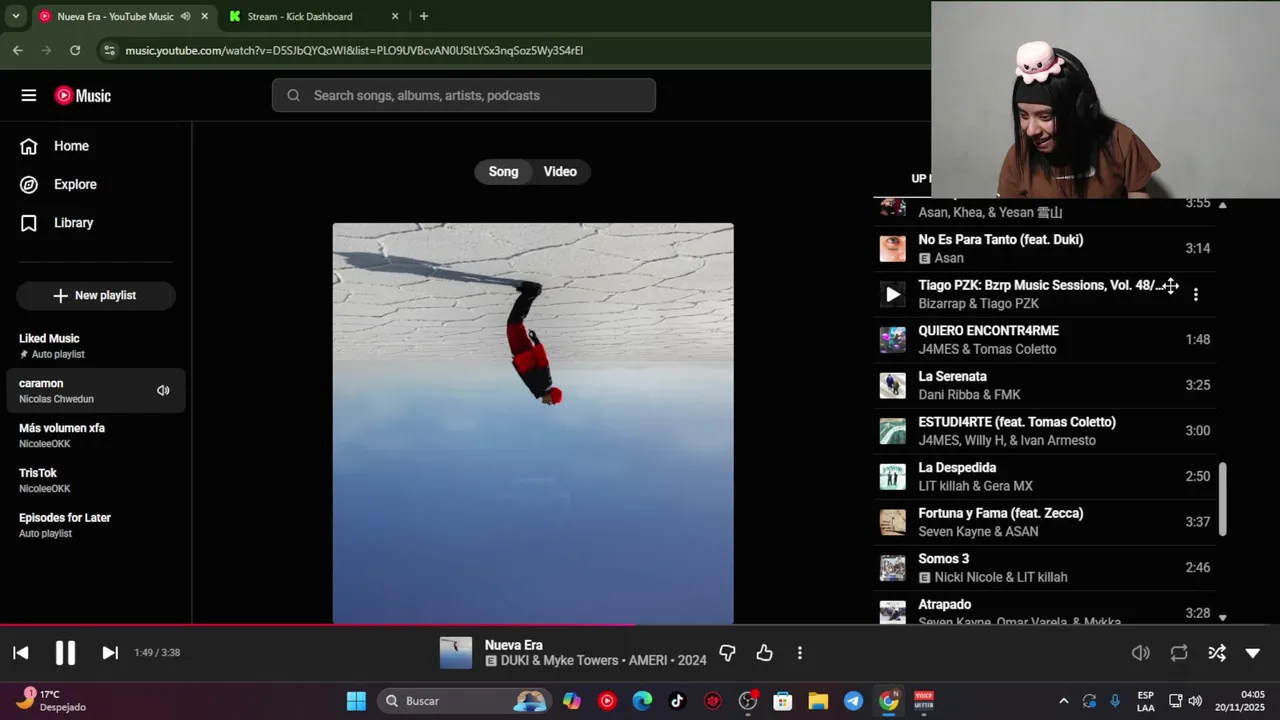
Task: Click the queue scrollbar thumb
Action: (1222, 499)
